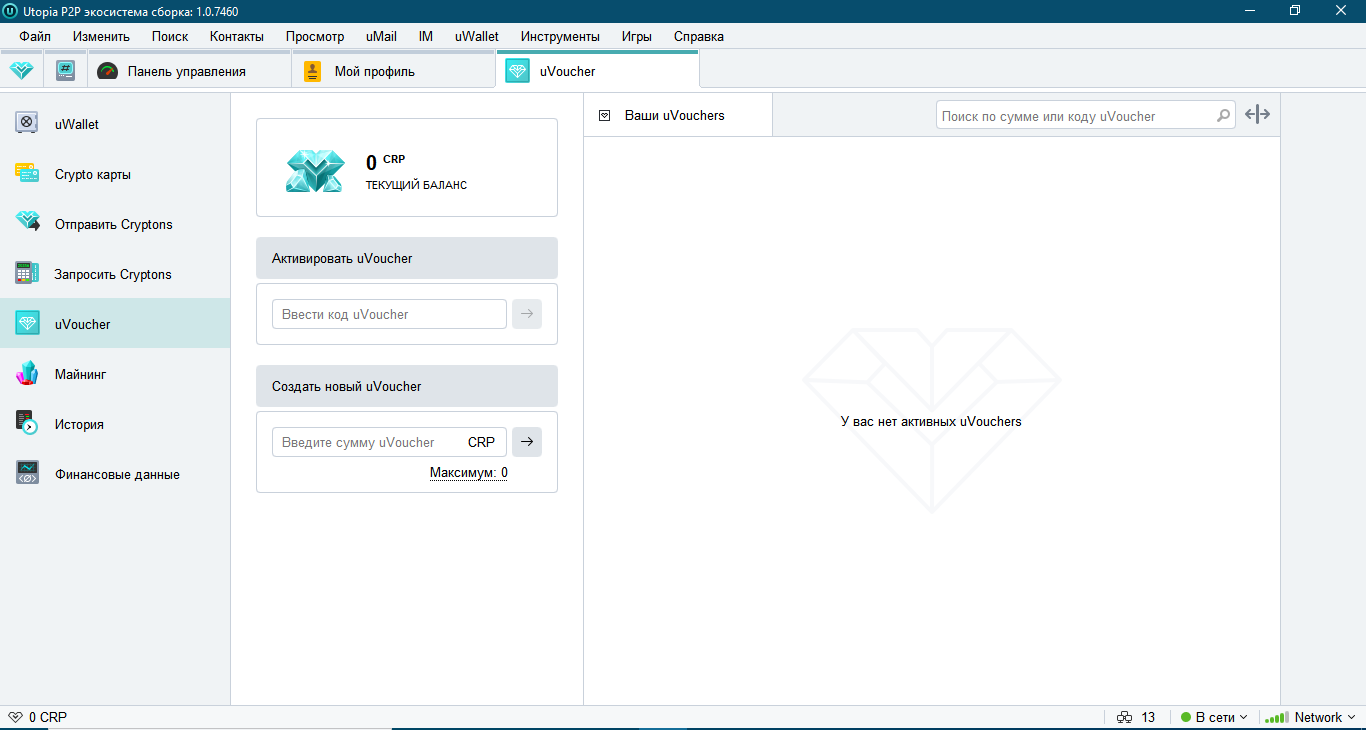
Task: Open the Контакты menu
Action: click(x=237, y=36)
